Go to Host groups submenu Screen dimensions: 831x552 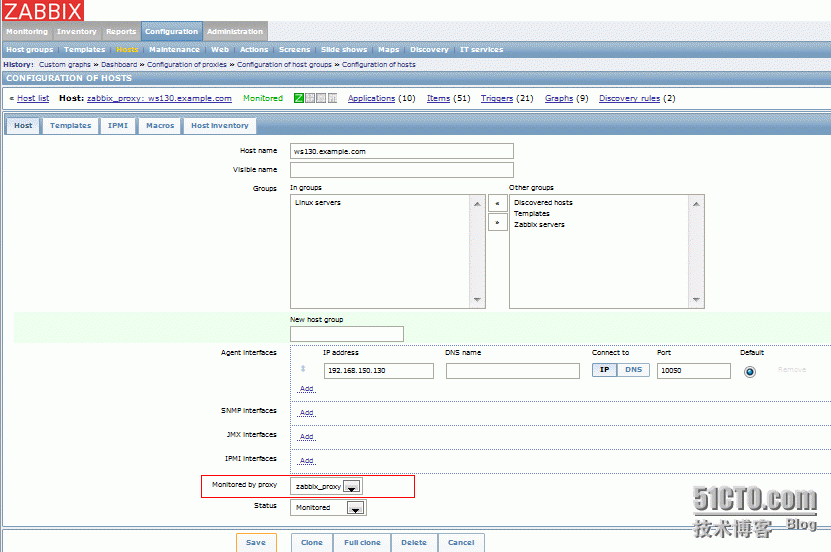point(30,49)
